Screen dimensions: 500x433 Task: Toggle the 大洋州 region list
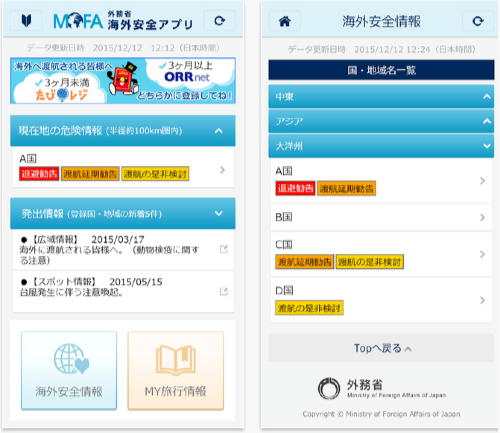(381, 146)
